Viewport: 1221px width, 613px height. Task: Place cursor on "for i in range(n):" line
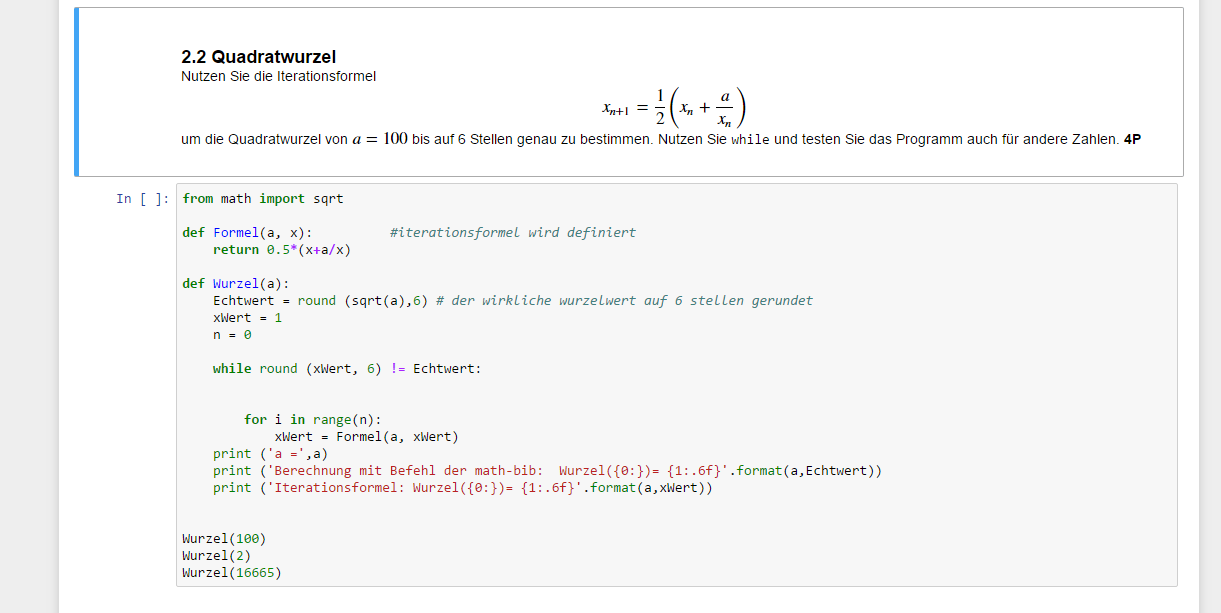point(312,420)
